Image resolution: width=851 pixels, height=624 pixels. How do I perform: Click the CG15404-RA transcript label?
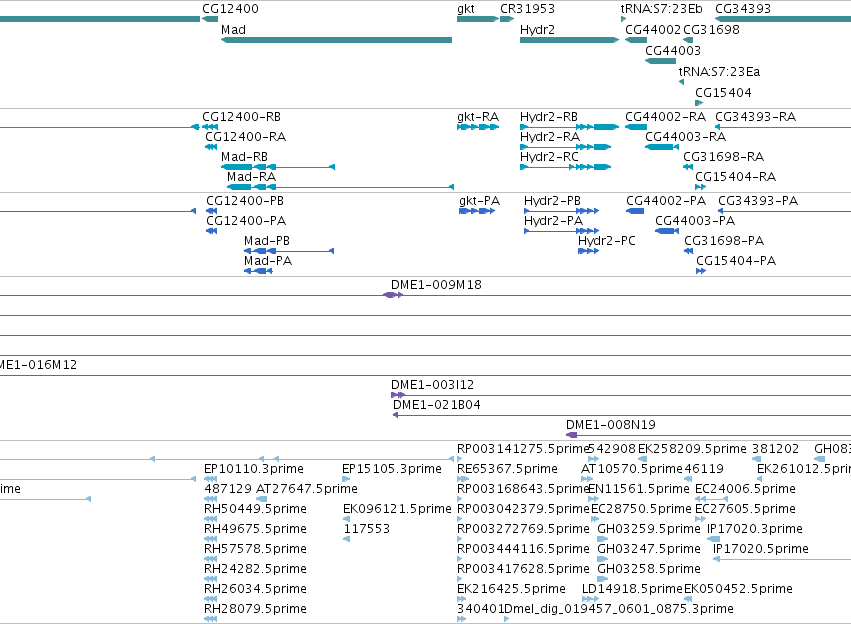[735, 177]
